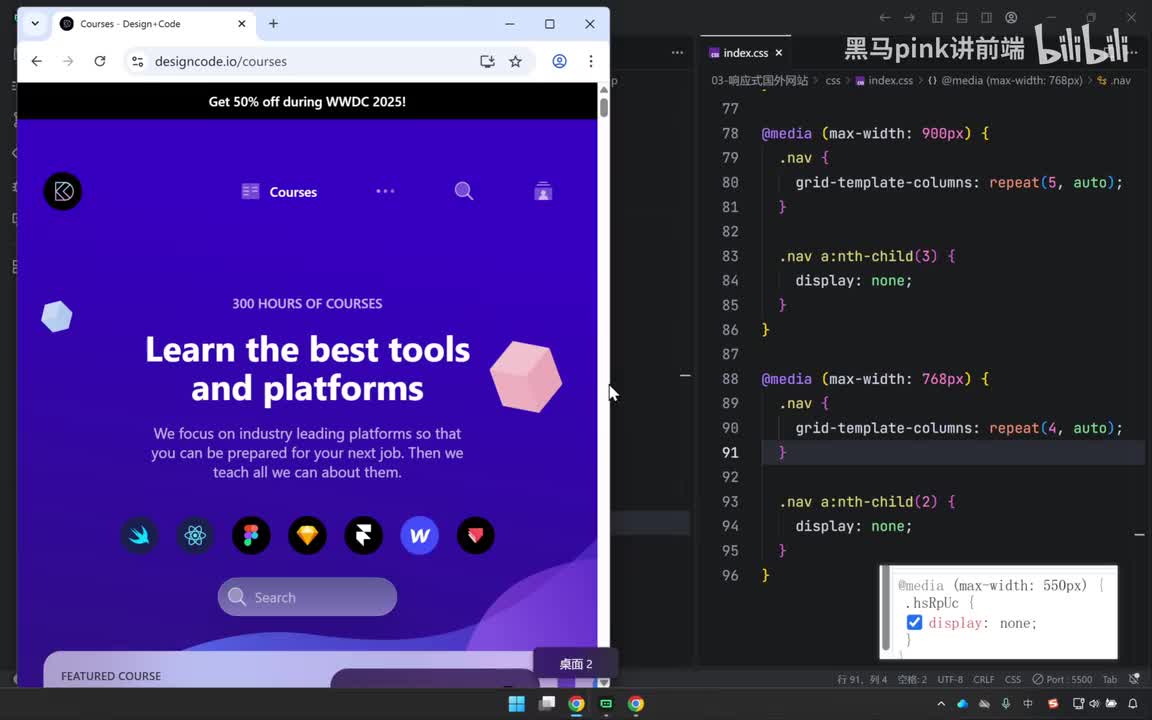Open the Windows Start menu
Screen dimensions: 1152x720
(x=516, y=704)
